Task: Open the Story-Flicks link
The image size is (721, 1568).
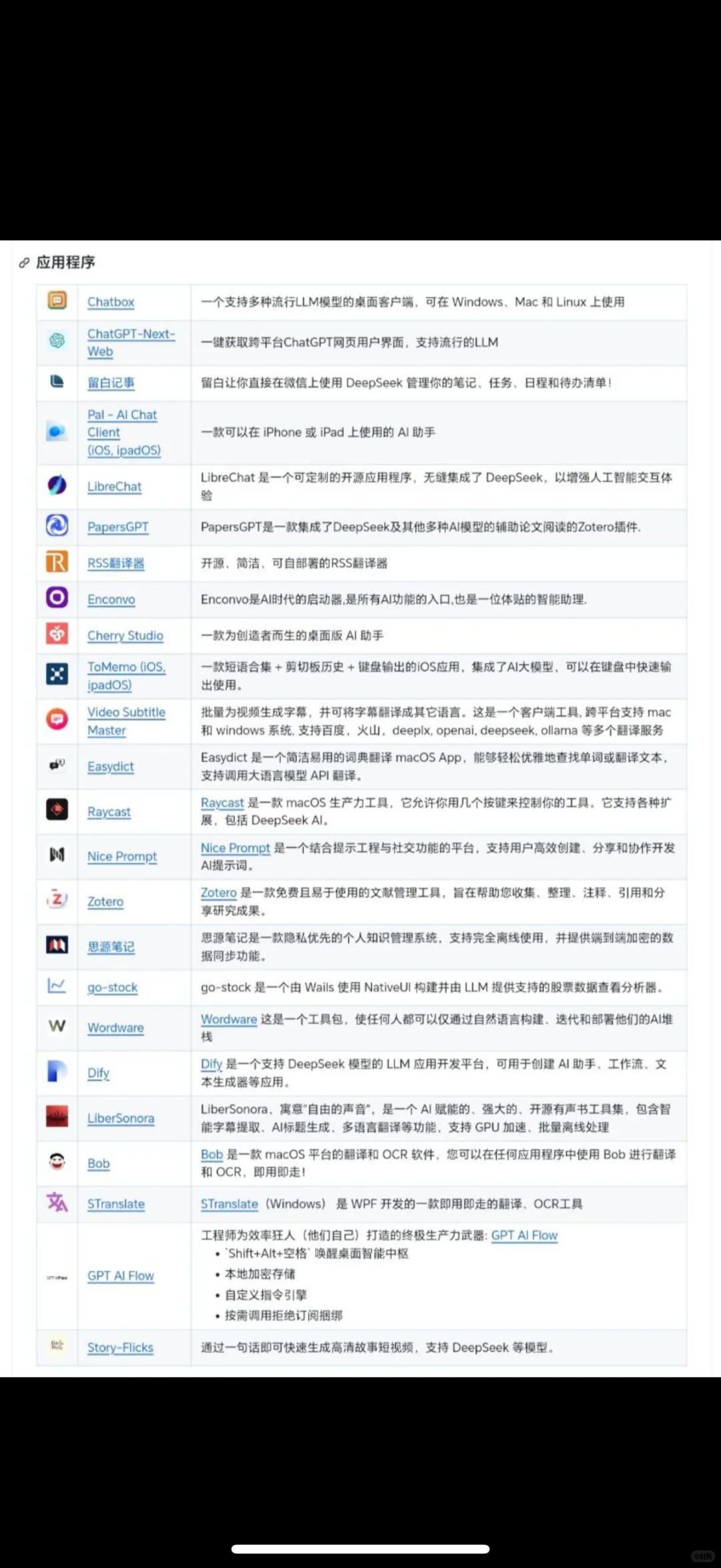Action: pos(120,1348)
